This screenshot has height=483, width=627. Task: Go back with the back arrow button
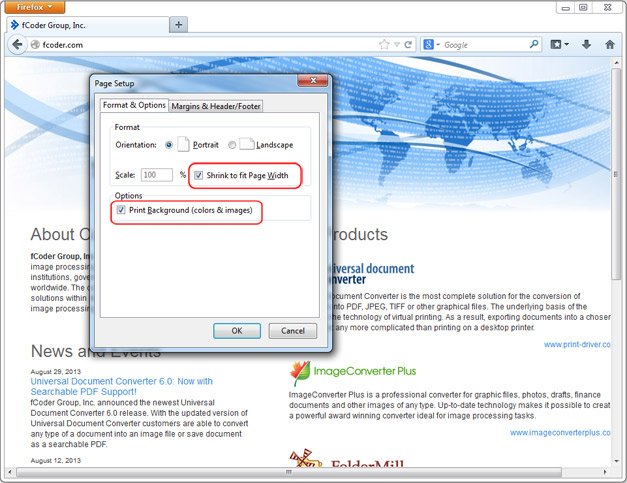(17, 44)
